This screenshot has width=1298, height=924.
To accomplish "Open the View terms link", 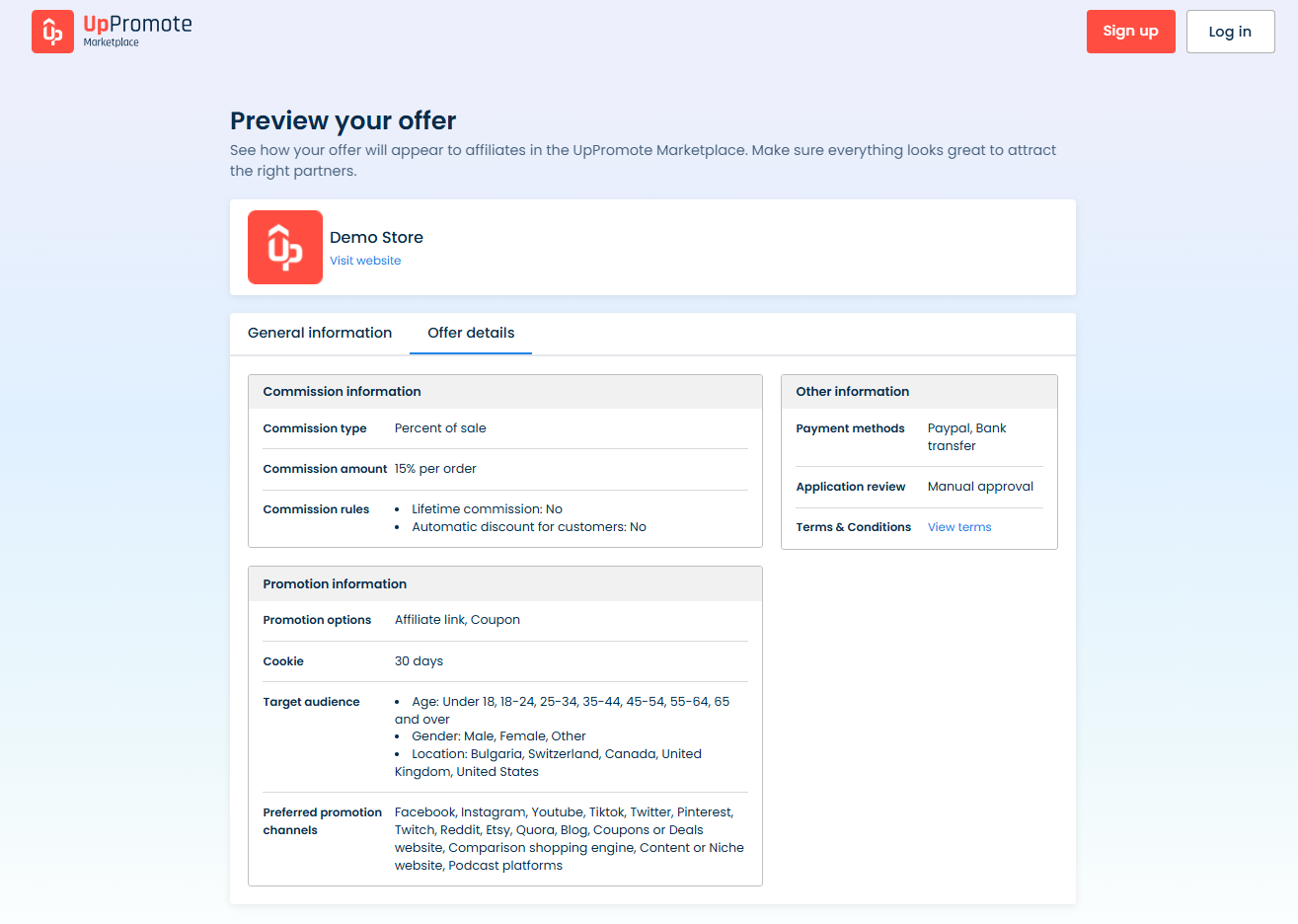I will 959,527.
